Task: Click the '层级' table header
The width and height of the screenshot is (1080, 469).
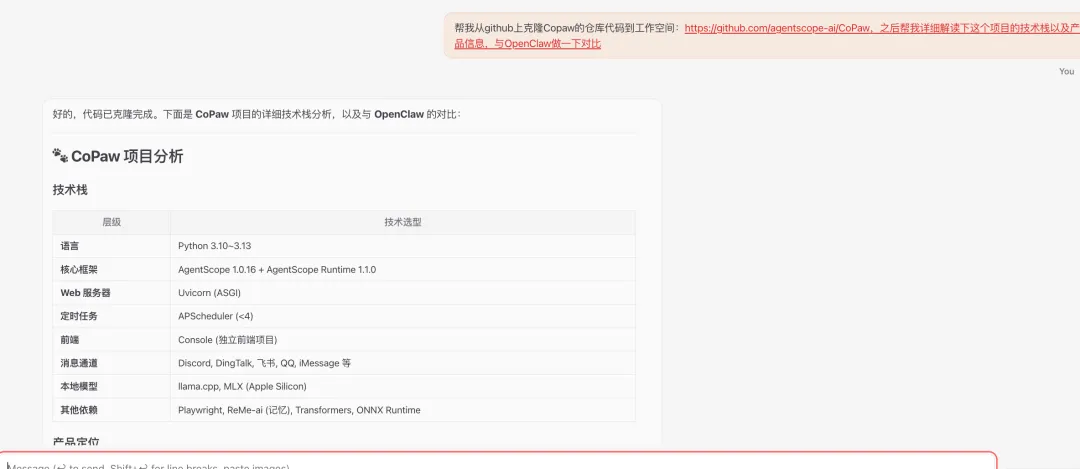Action: 112,222
